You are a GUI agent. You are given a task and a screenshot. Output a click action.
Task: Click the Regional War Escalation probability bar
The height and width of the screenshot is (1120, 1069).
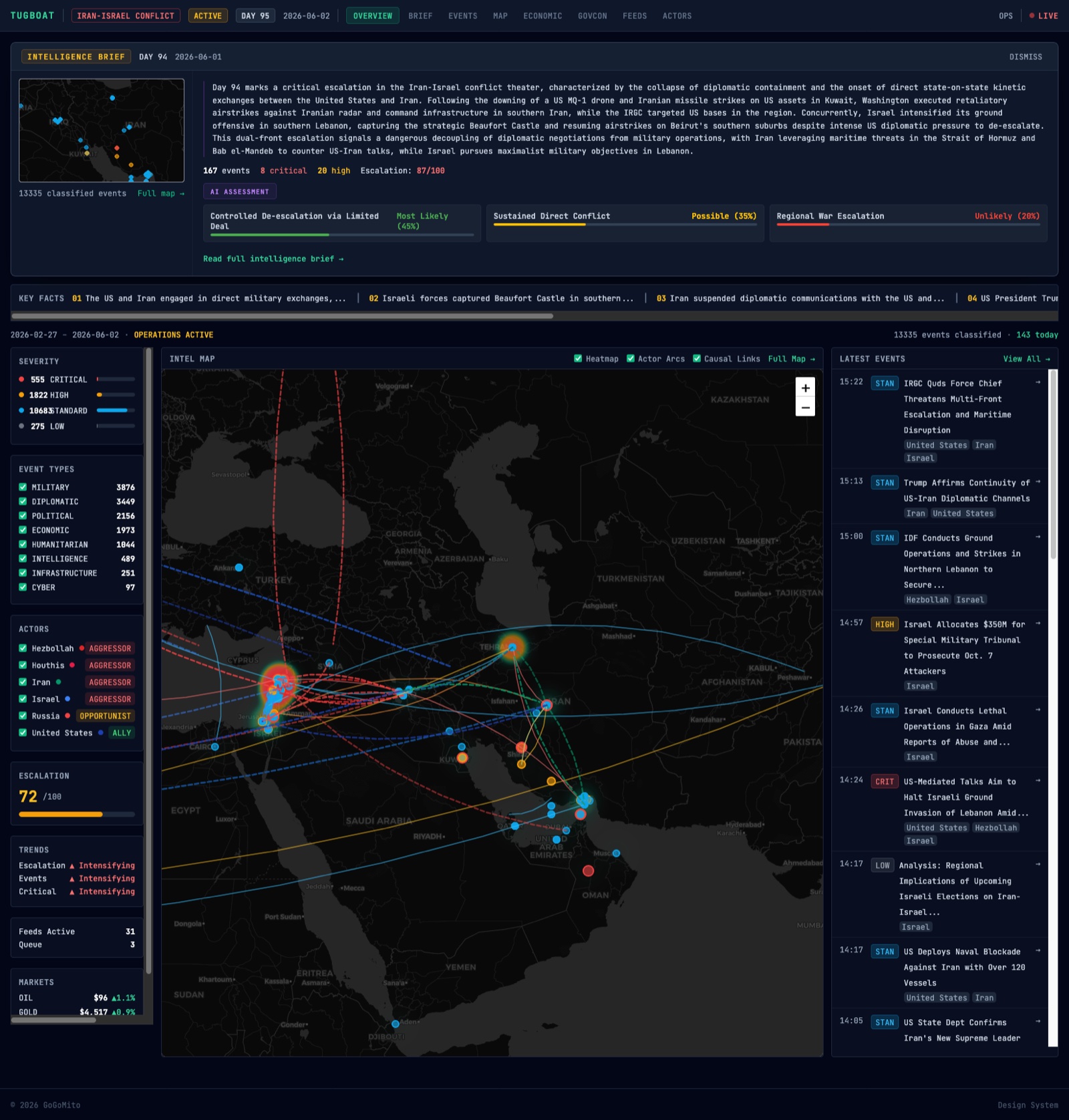tap(908, 225)
